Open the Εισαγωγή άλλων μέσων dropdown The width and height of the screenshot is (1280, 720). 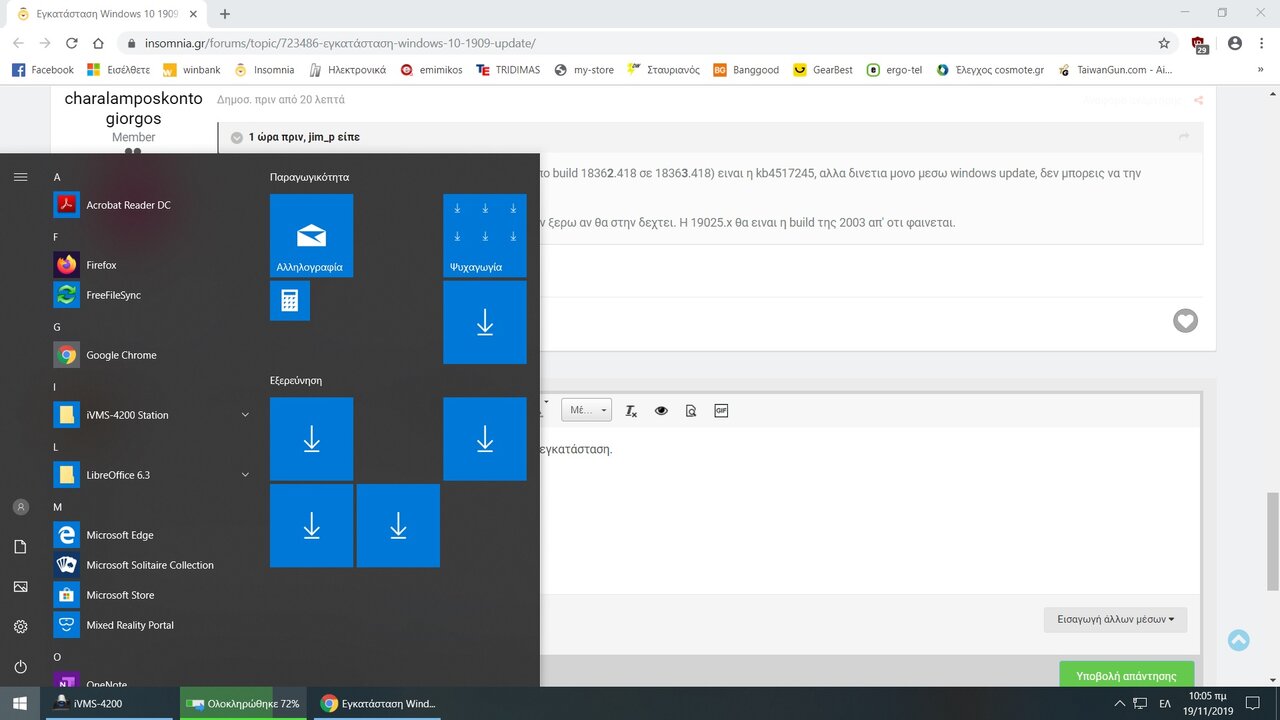(1115, 619)
